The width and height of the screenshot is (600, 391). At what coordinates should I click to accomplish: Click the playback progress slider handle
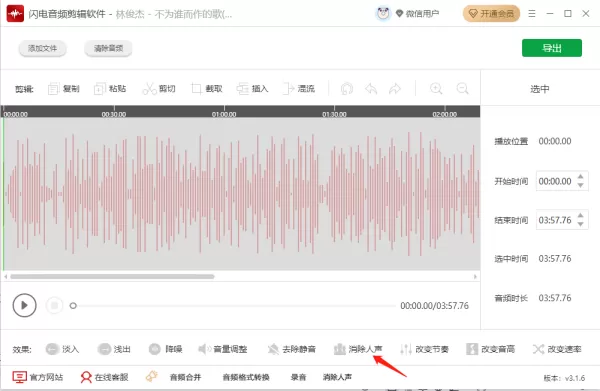[x=73, y=305]
